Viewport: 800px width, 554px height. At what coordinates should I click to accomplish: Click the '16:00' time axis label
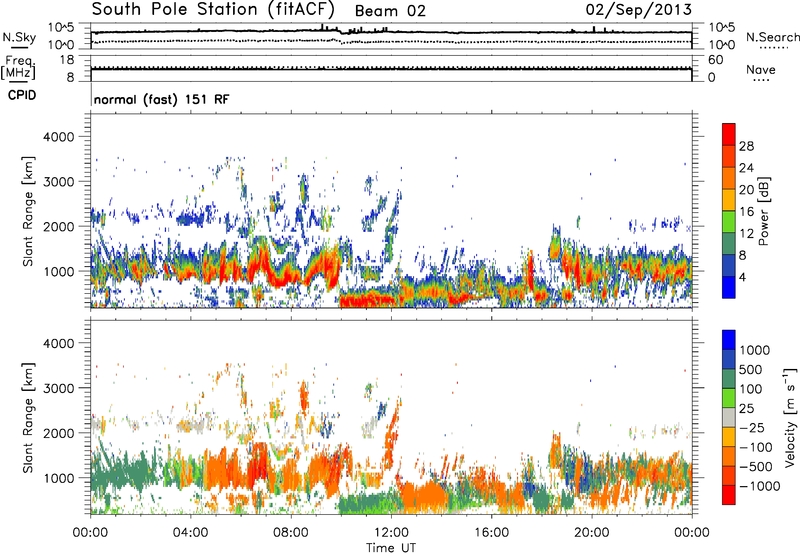click(x=491, y=533)
